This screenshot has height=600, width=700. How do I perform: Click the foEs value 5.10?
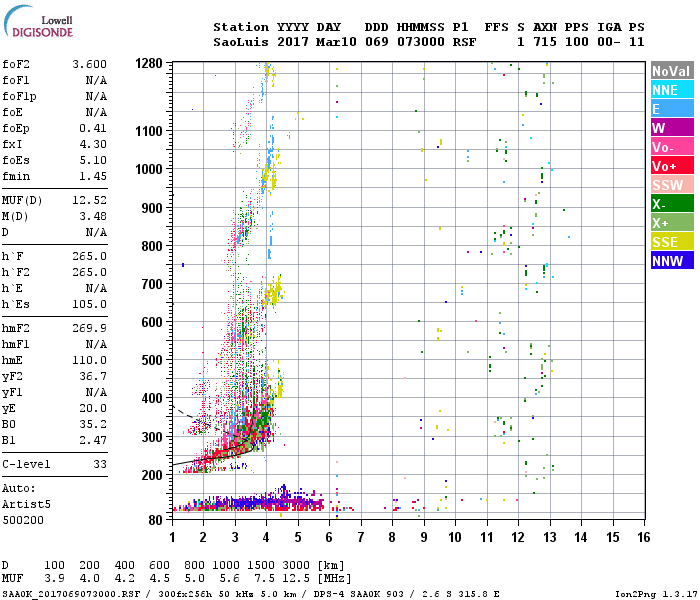click(x=93, y=160)
